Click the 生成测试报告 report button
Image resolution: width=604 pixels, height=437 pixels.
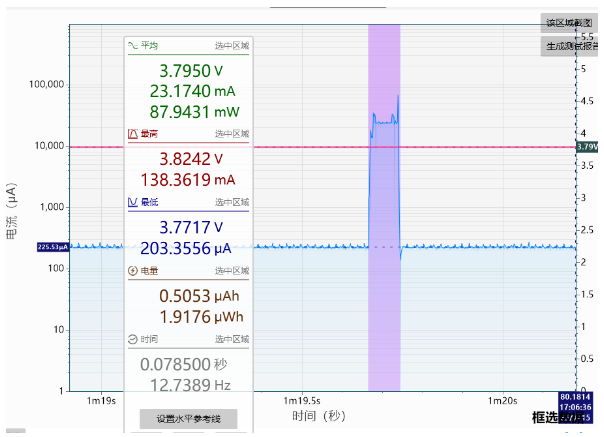point(569,46)
